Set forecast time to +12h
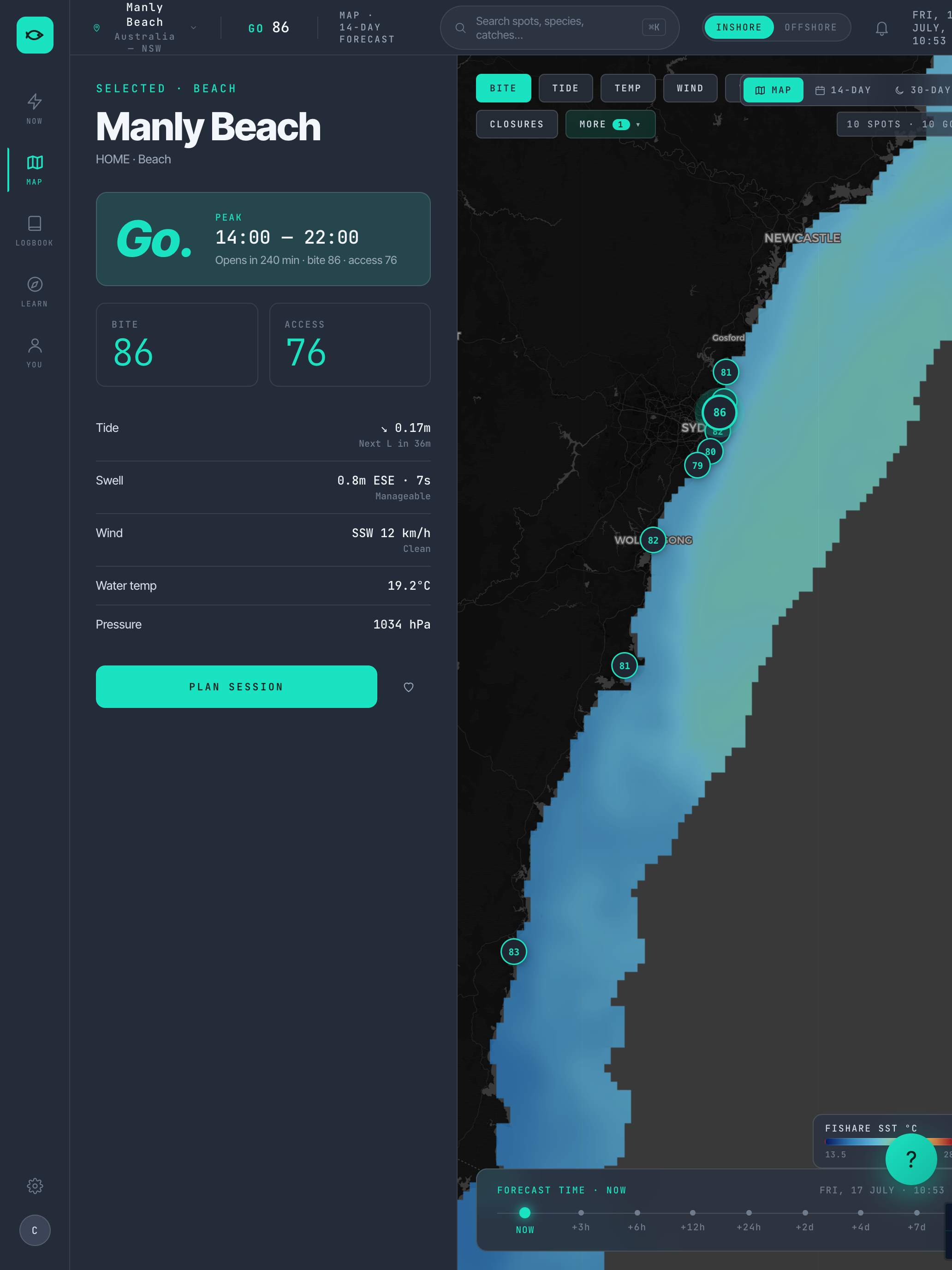952x1270 pixels. pos(693,1220)
